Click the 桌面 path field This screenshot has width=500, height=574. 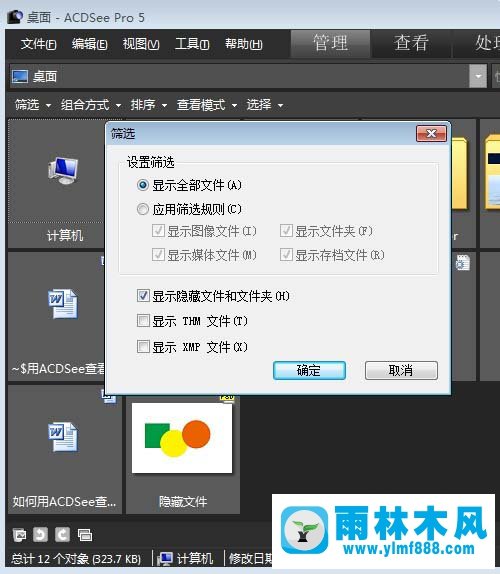[247, 76]
